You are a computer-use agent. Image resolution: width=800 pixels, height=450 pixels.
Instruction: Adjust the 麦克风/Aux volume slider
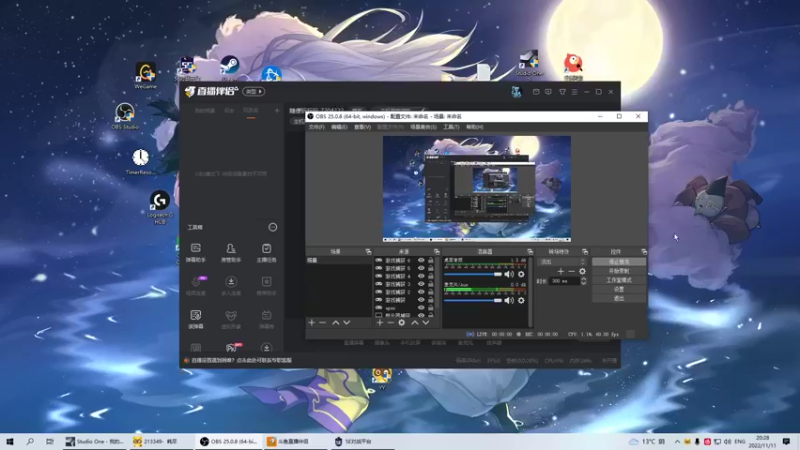coord(473,301)
